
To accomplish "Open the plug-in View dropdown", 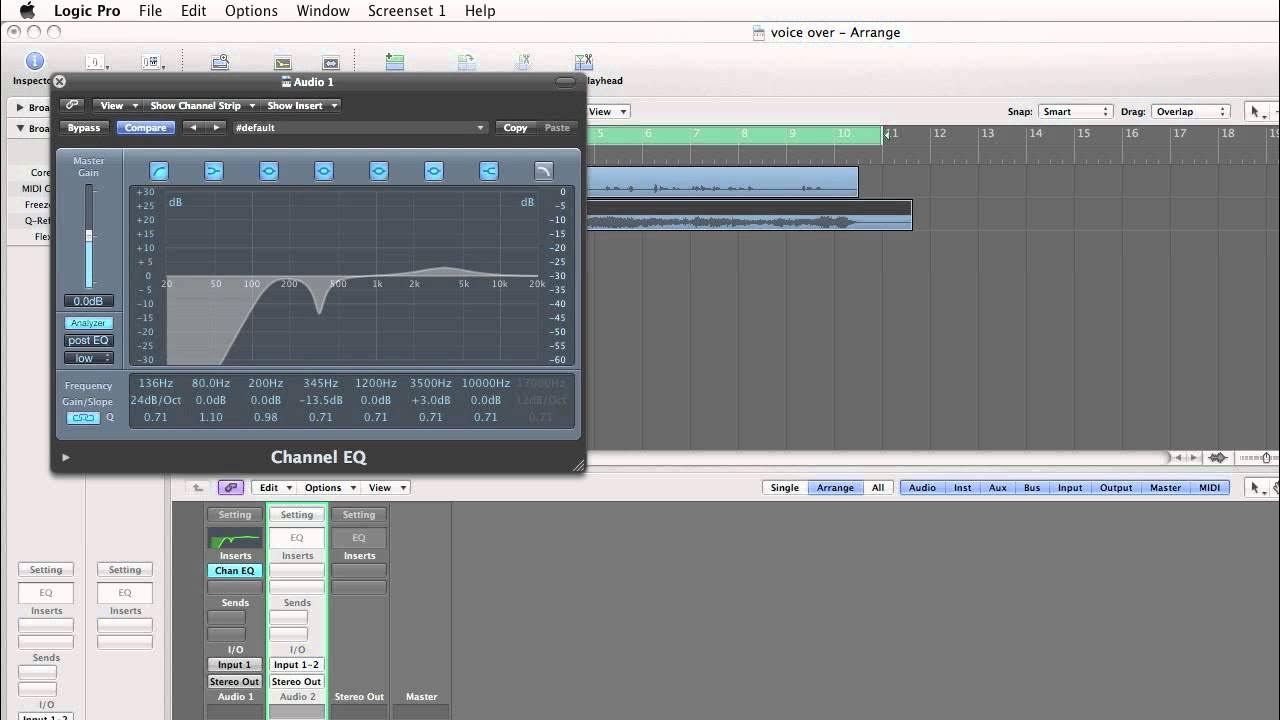I will (x=116, y=105).
